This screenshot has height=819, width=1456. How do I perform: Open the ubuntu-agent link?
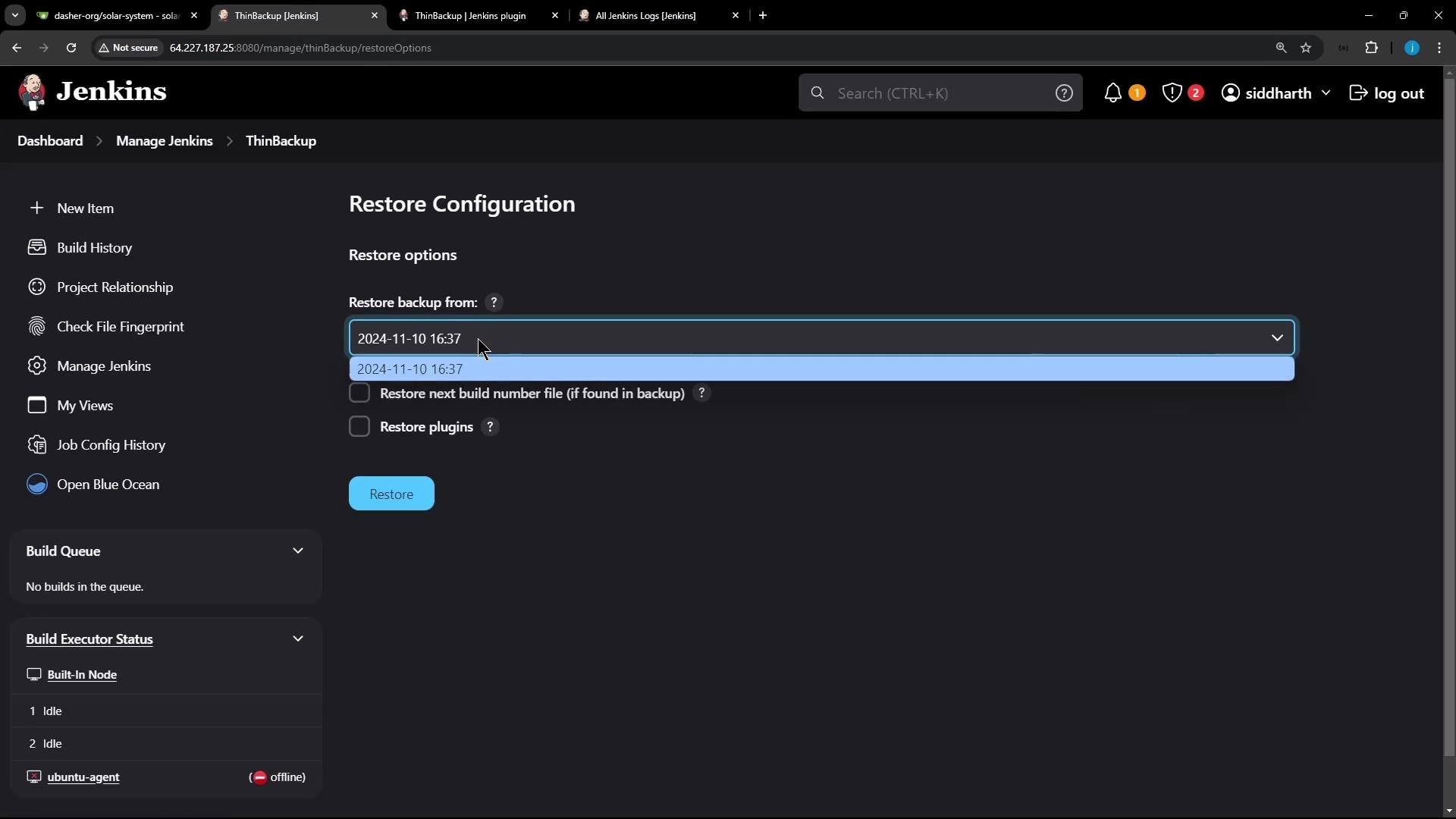click(83, 777)
